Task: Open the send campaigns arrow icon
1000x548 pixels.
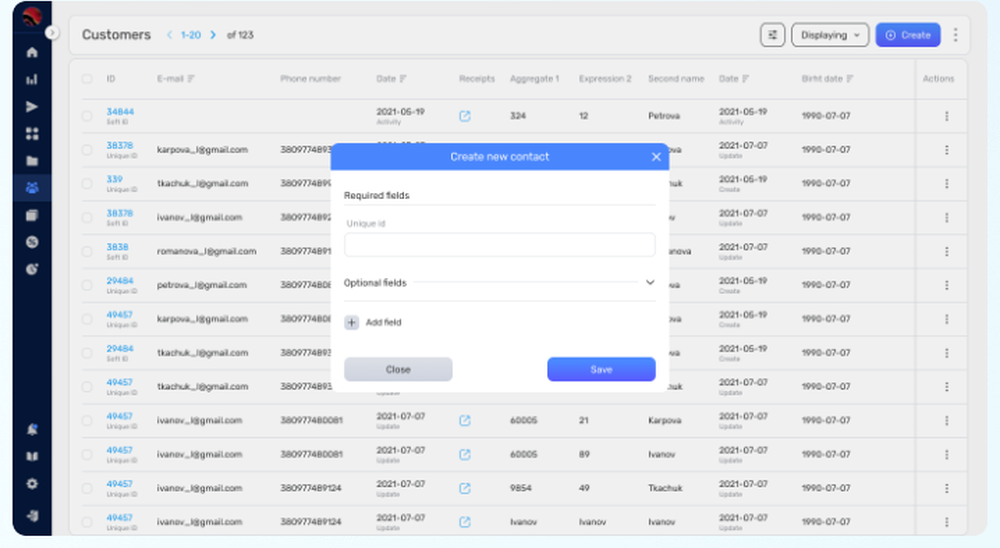Action: coord(32,107)
